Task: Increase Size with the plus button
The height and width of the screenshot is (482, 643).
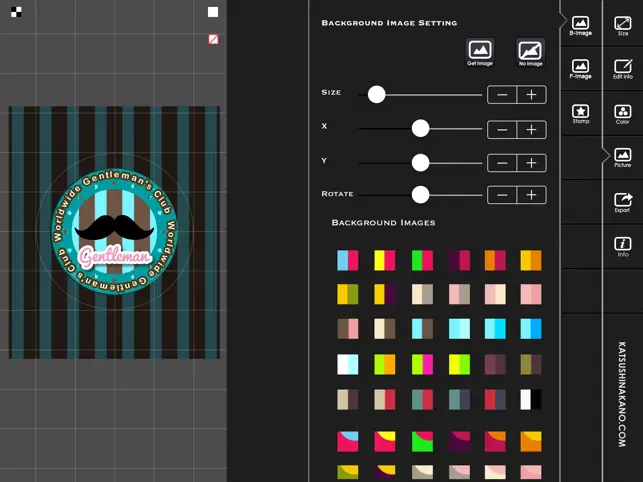Action: 531,95
